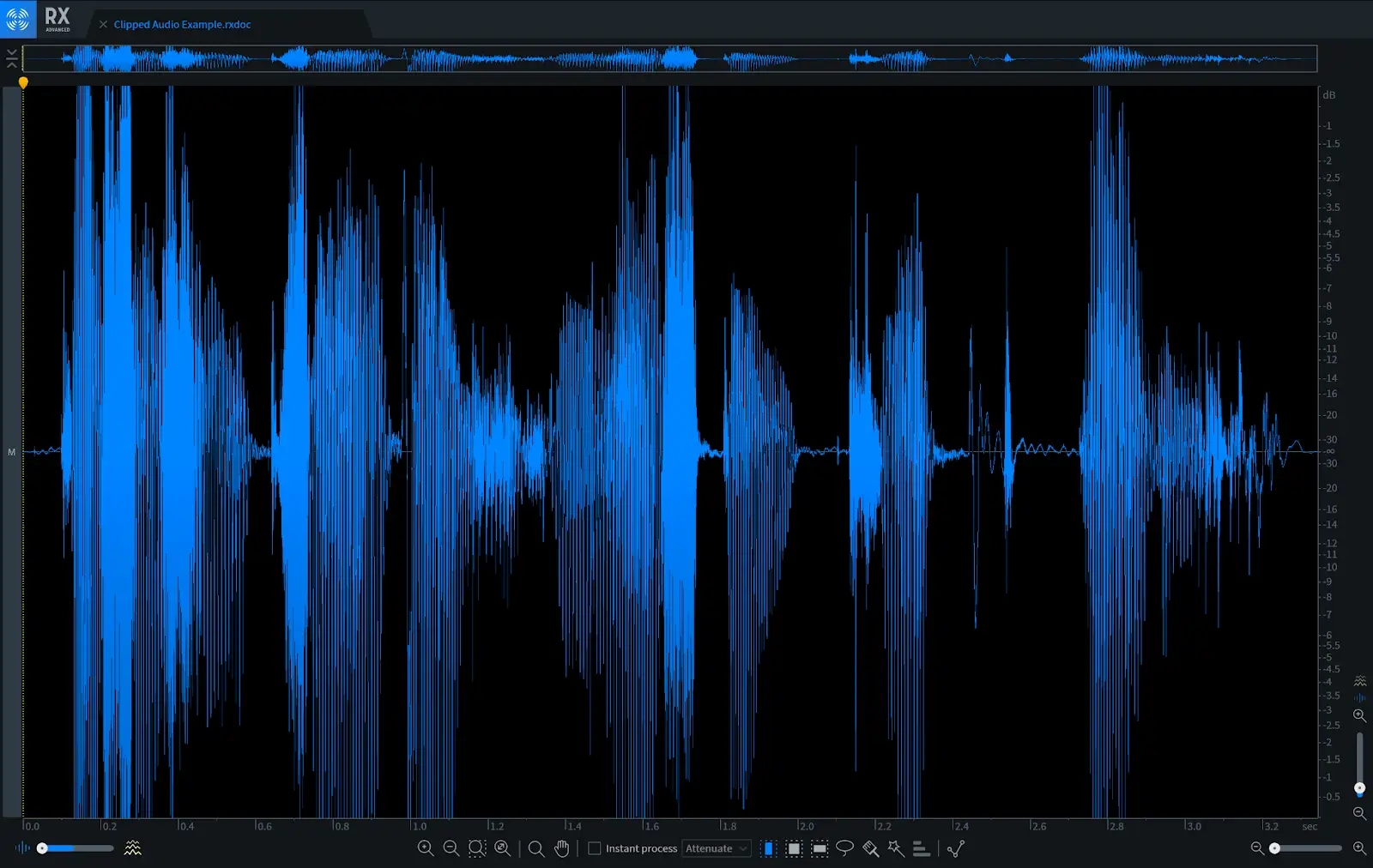Switch to the Clipped Audio Example.rxdoc tab

[x=182, y=24]
